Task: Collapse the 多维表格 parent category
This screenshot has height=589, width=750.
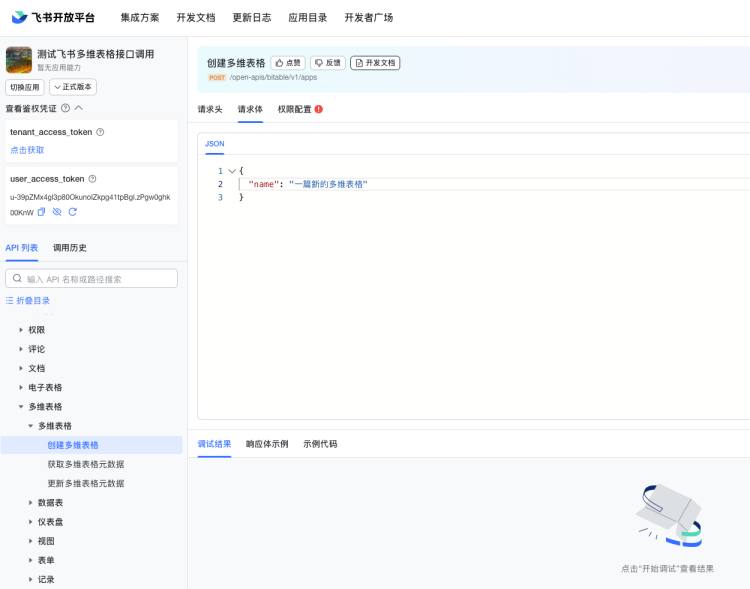Action: 20,407
